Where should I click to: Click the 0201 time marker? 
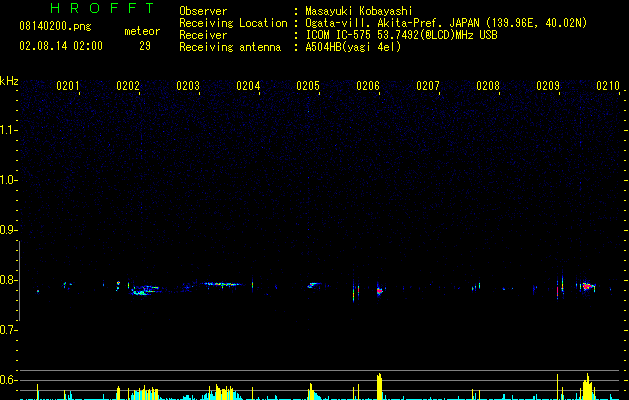pos(67,86)
